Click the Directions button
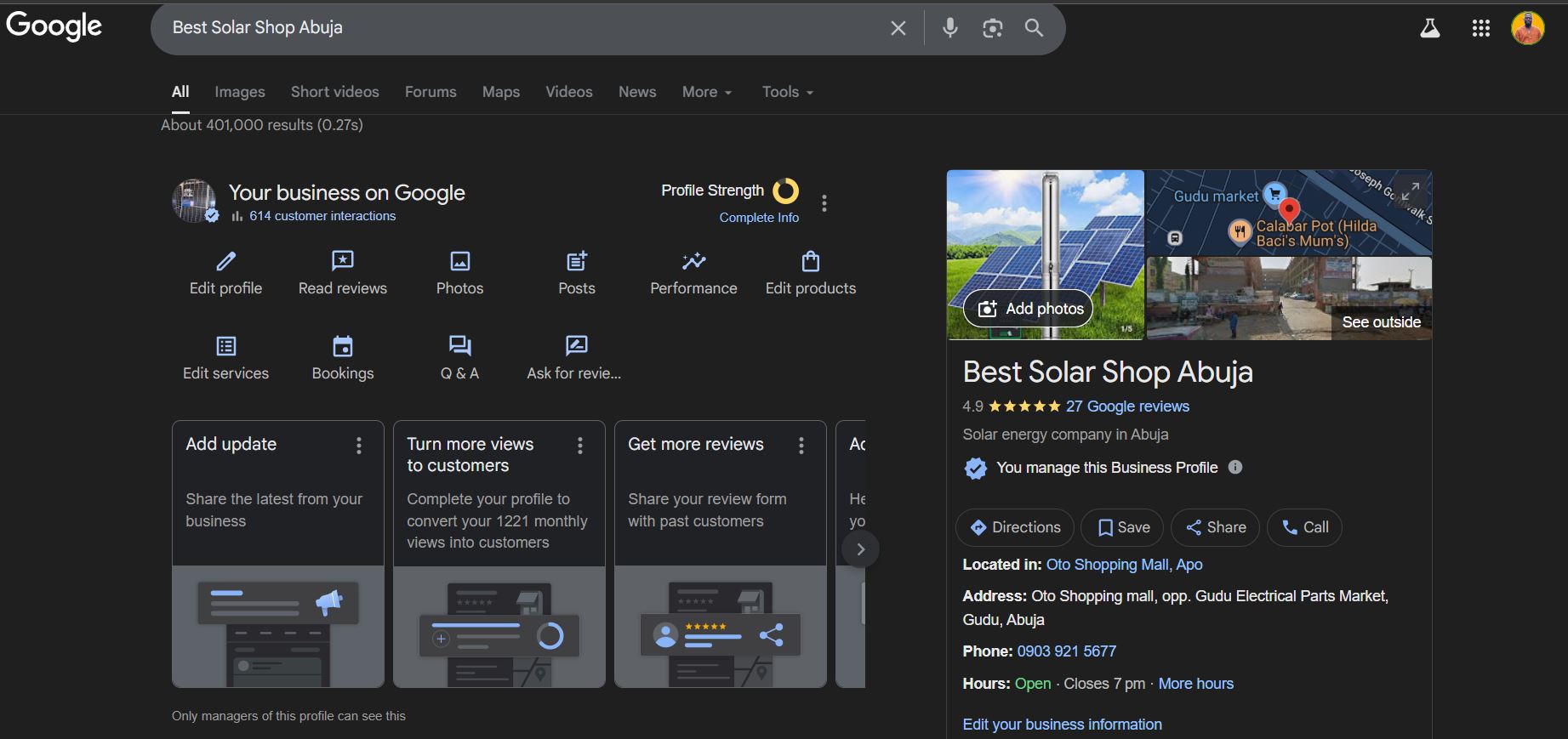This screenshot has width=1568, height=739. (1015, 527)
